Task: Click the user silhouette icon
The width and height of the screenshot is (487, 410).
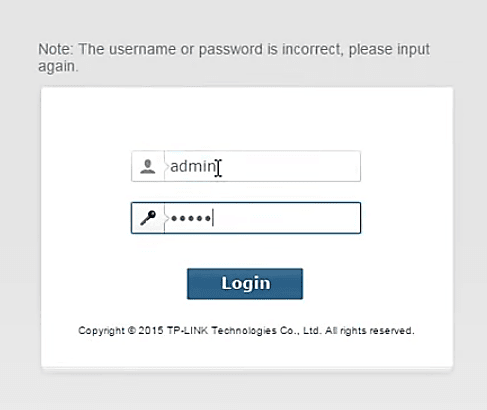Action: pos(148,166)
